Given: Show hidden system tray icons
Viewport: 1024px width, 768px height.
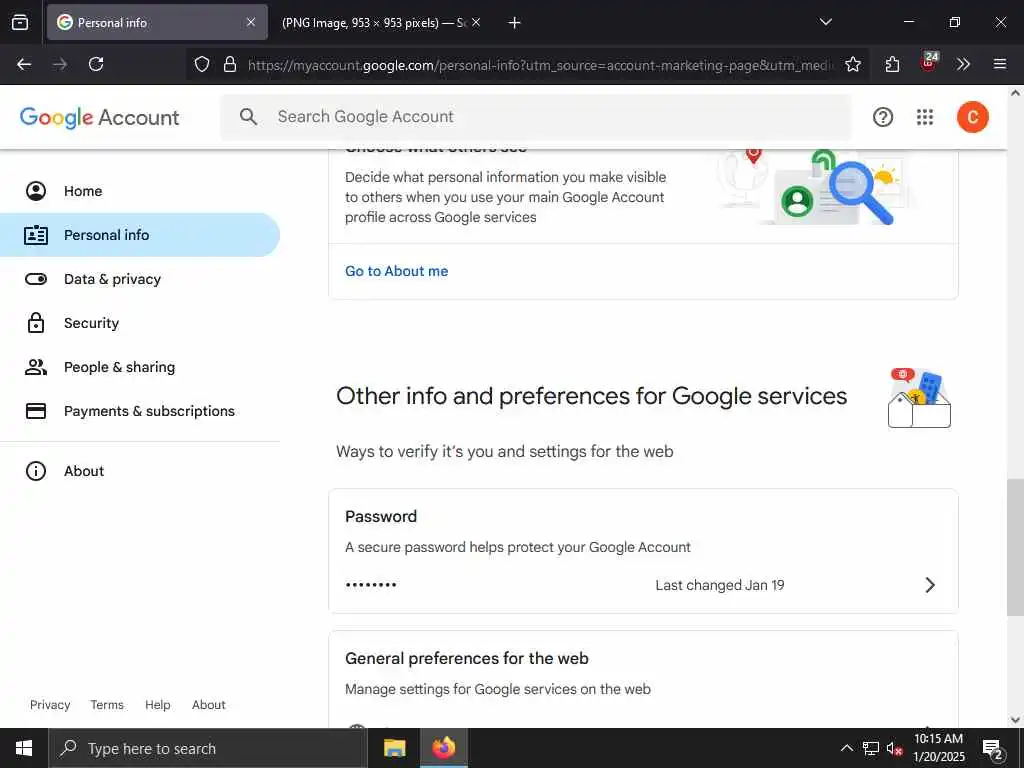Looking at the screenshot, I should [x=846, y=748].
